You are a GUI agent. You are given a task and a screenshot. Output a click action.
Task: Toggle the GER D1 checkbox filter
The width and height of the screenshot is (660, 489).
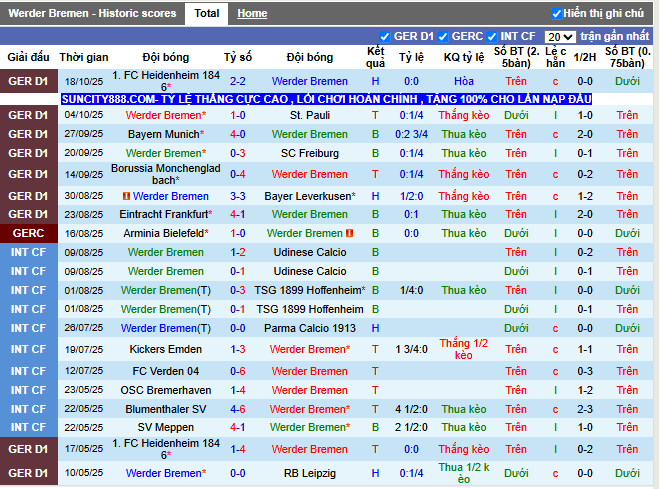[x=386, y=37]
